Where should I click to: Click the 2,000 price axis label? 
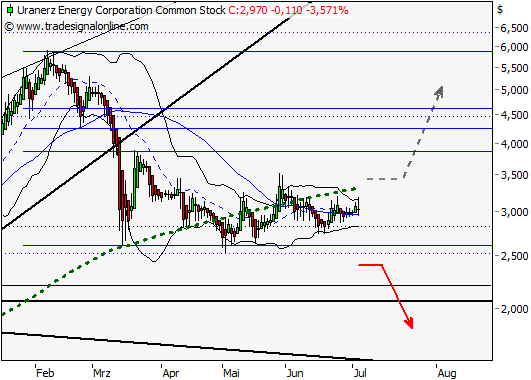(x=514, y=309)
